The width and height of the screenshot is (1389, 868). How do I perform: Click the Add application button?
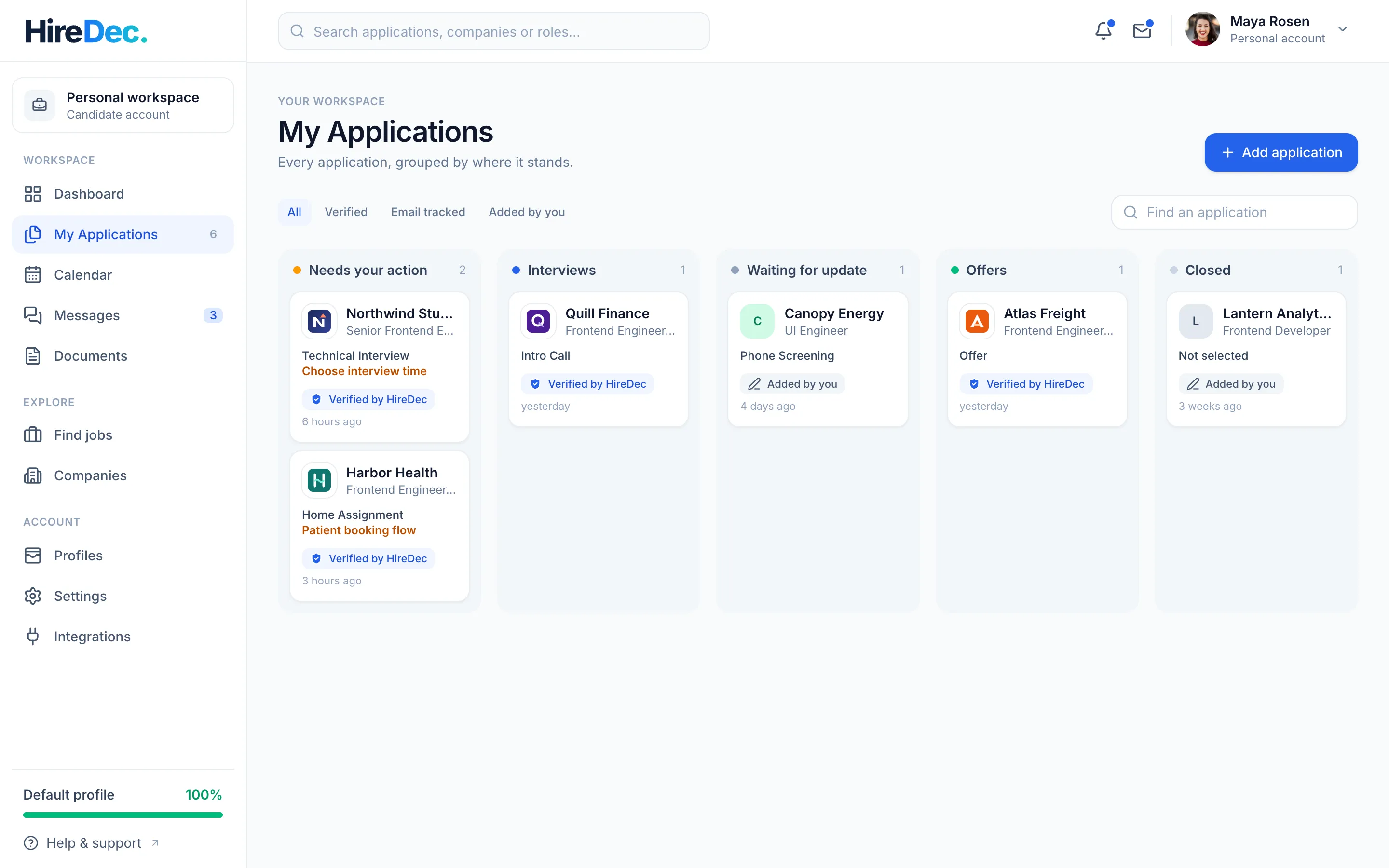[x=1281, y=152]
